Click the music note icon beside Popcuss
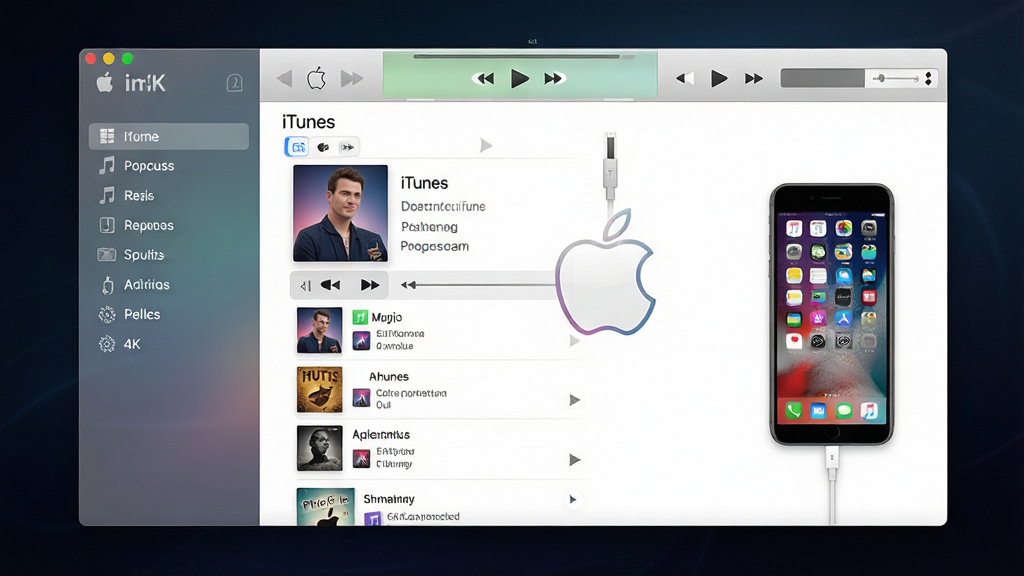Image resolution: width=1024 pixels, height=576 pixels. (106, 165)
